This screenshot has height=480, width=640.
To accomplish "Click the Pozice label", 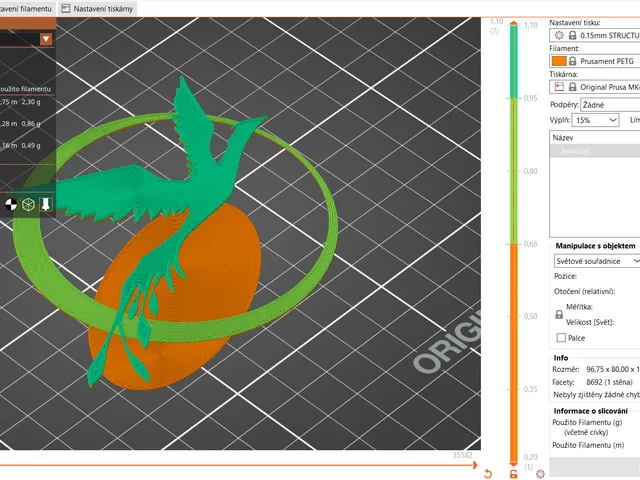I will [x=565, y=276].
